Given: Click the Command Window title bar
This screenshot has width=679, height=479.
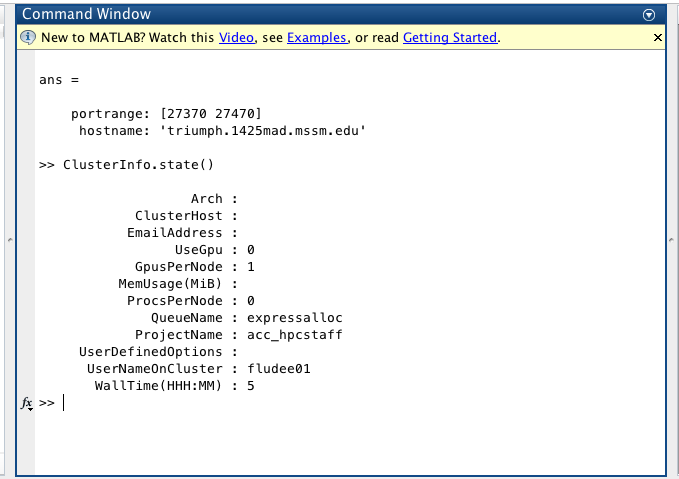Looking at the screenshot, I should tap(300, 15).
